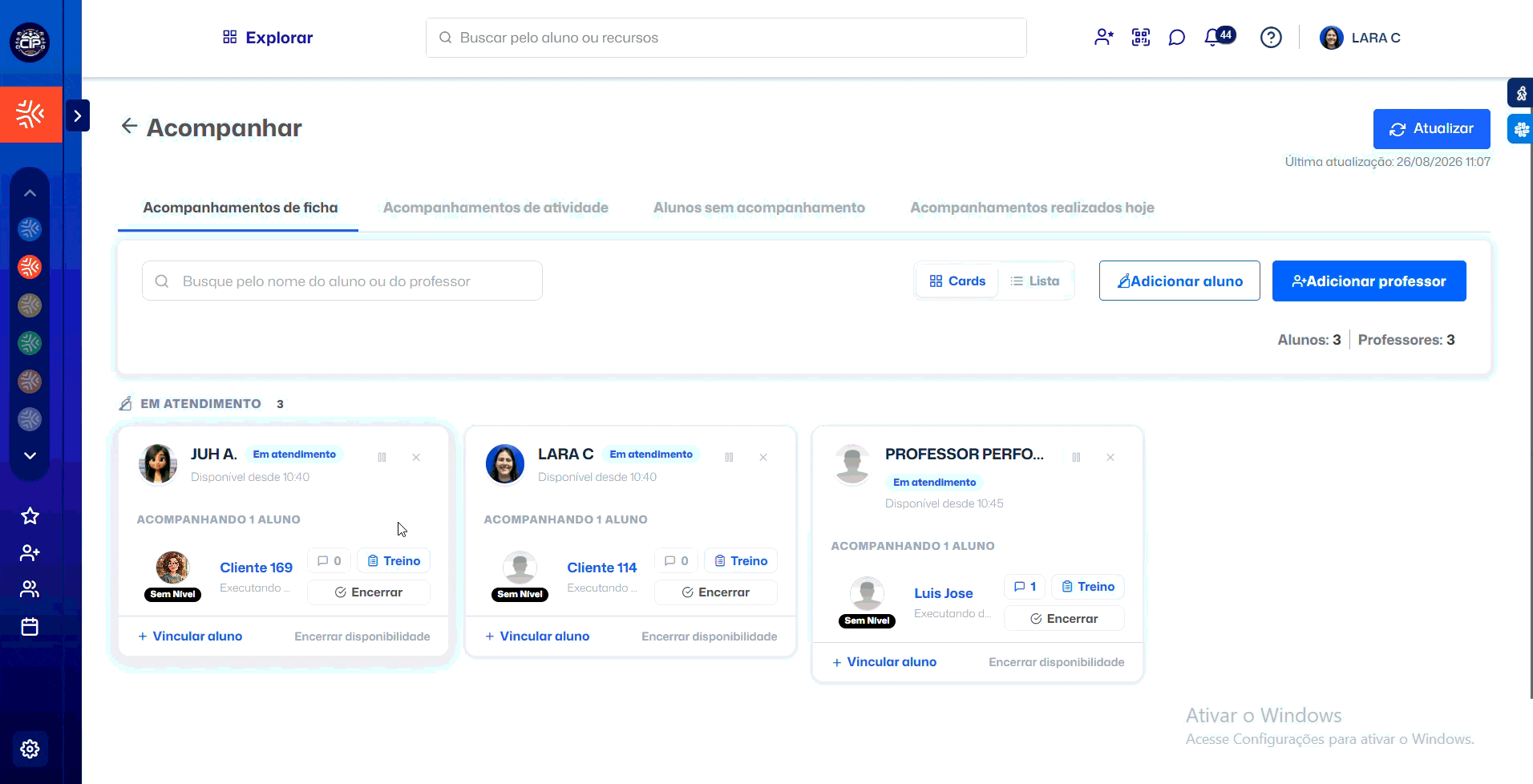The image size is (1533, 784).
Task: Switch to Lista view
Action: pos(1035,281)
